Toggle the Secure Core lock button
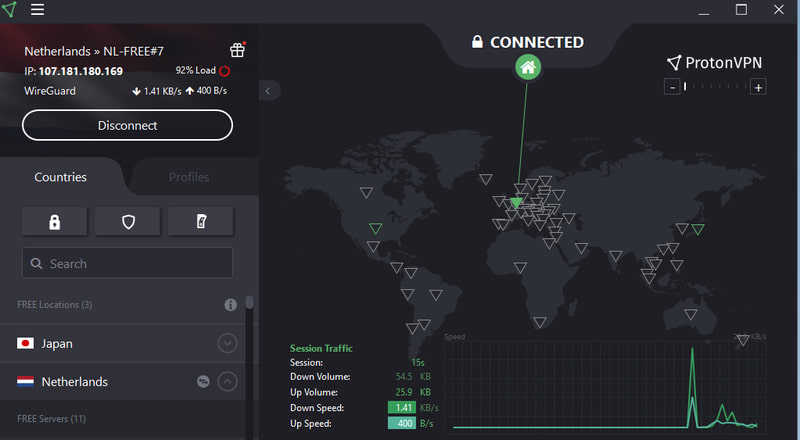 (54, 222)
